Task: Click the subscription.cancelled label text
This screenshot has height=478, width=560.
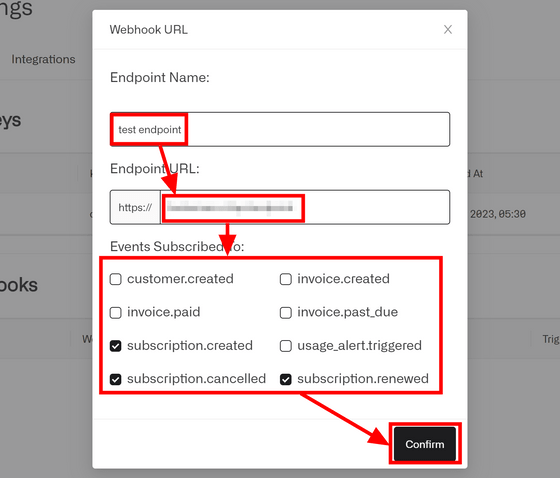Action: tap(196, 379)
